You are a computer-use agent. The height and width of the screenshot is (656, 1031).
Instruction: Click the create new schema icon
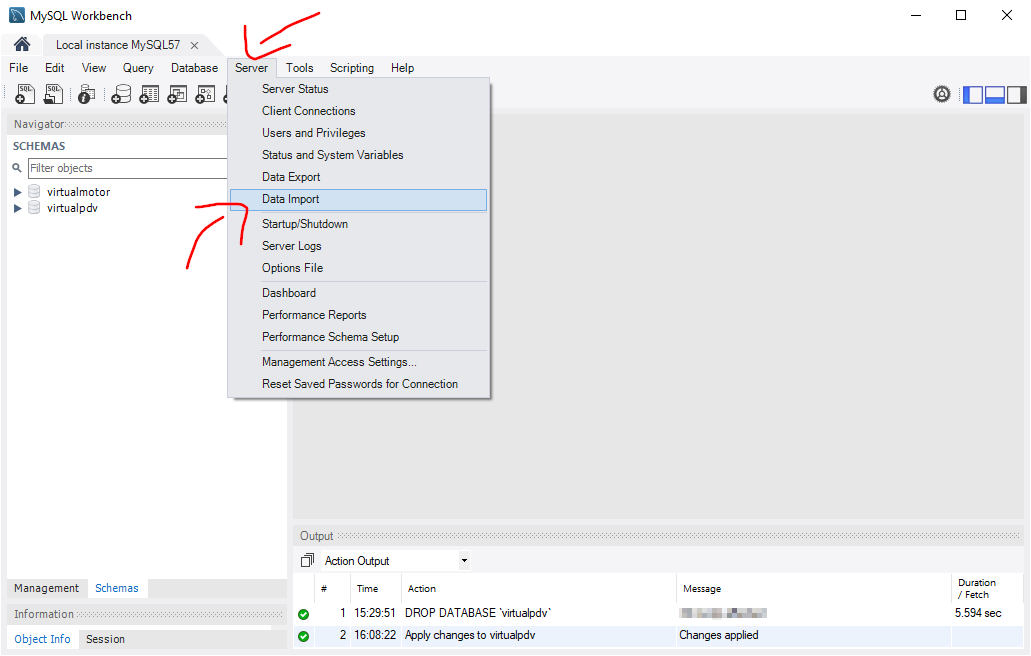point(121,94)
